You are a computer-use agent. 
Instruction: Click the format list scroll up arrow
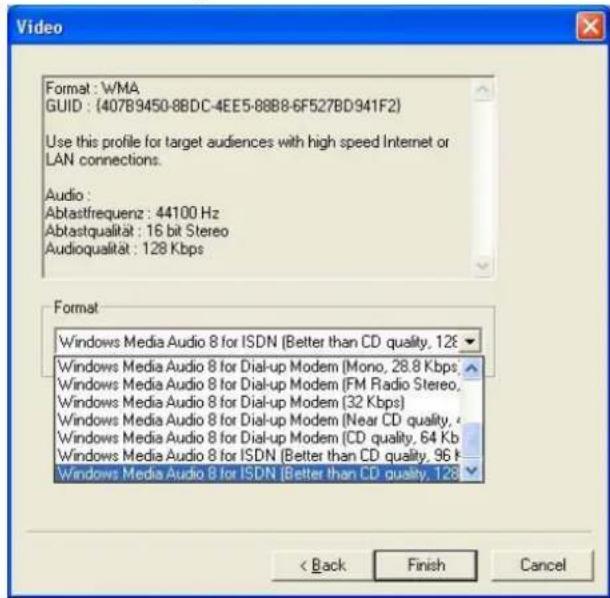tap(472, 368)
